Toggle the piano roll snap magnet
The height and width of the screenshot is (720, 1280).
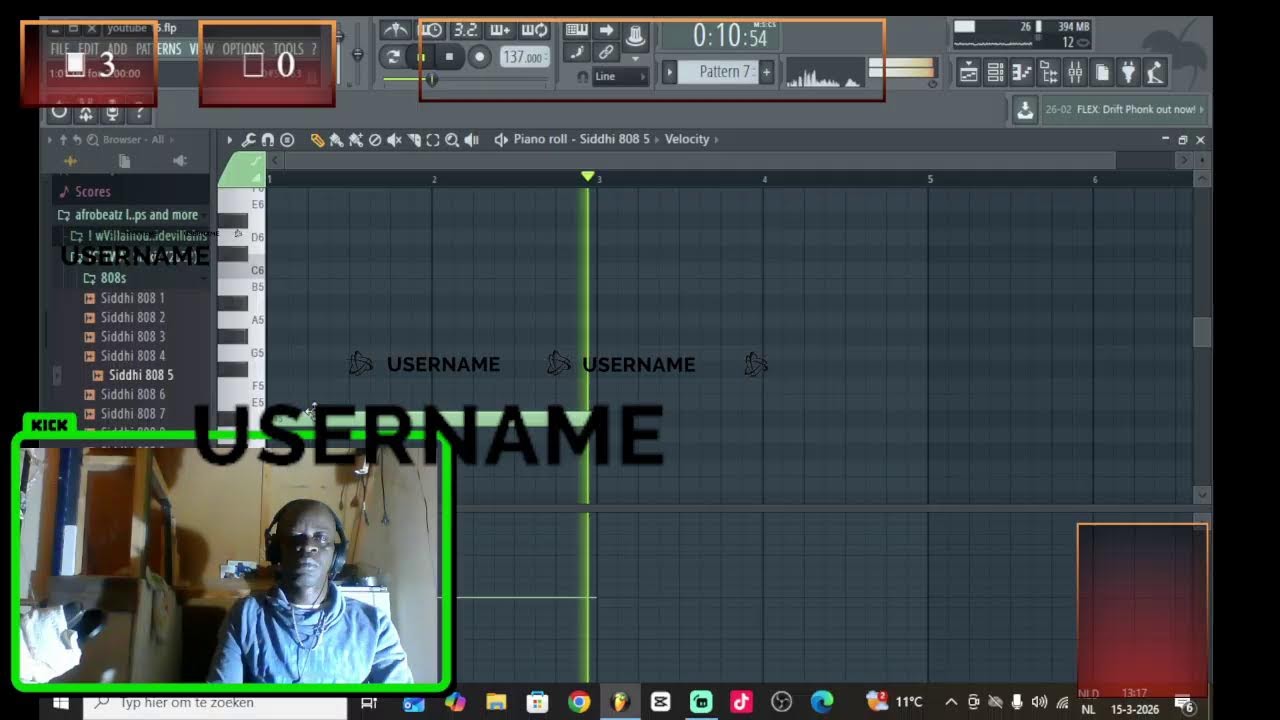(x=267, y=140)
